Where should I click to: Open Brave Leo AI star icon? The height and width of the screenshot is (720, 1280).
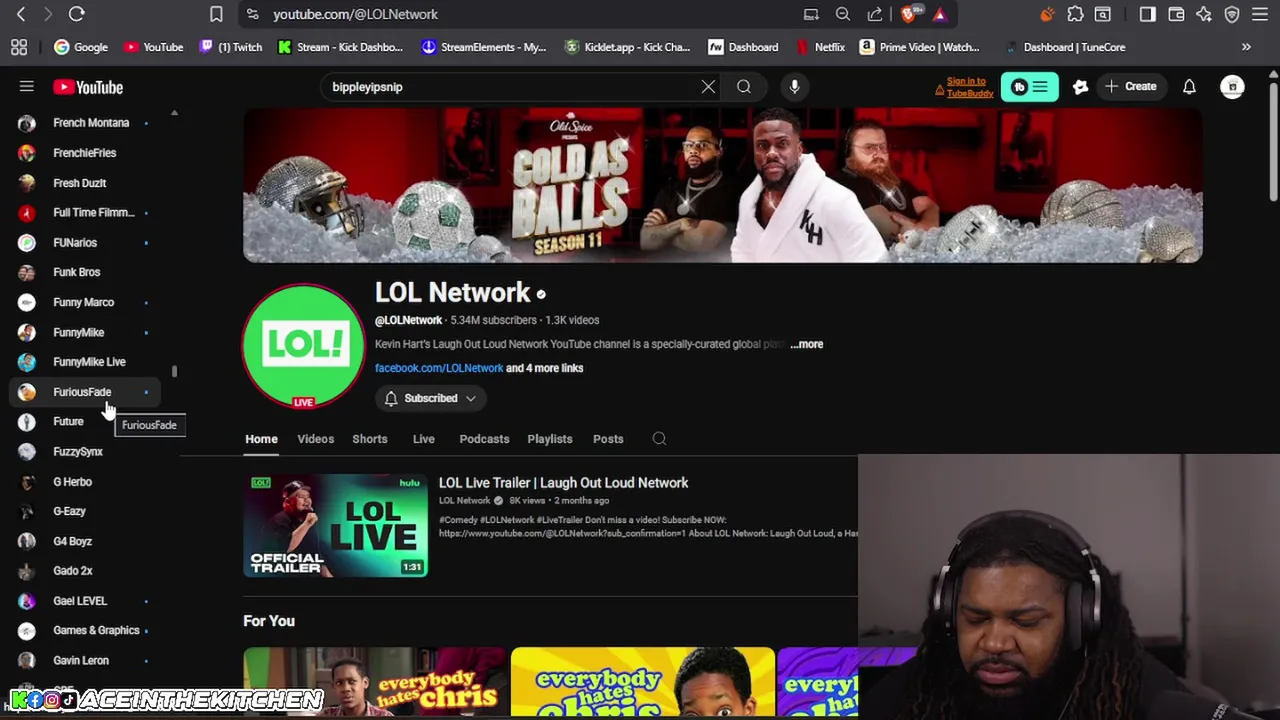coord(1204,14)
